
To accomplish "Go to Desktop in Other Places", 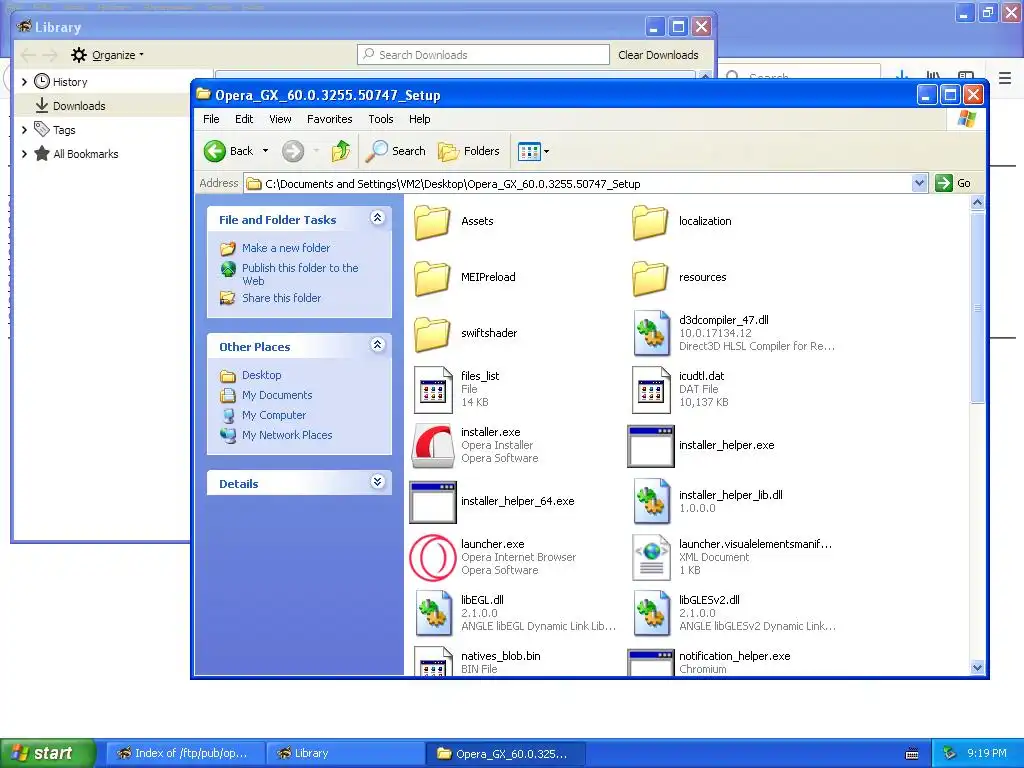I will click(x=261, y=375).
